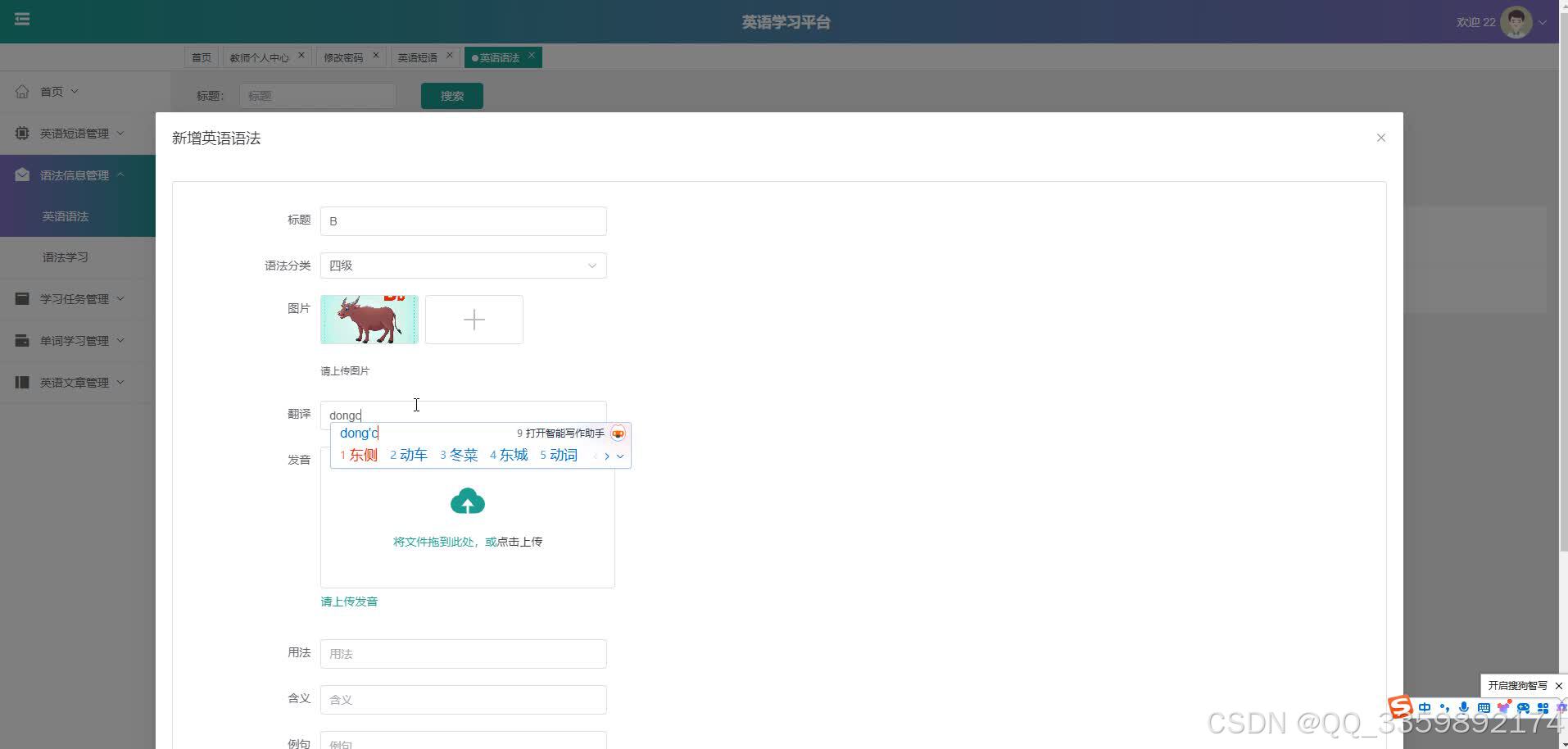
Task: Click the 含义 input field
Action: pos(464,700)
